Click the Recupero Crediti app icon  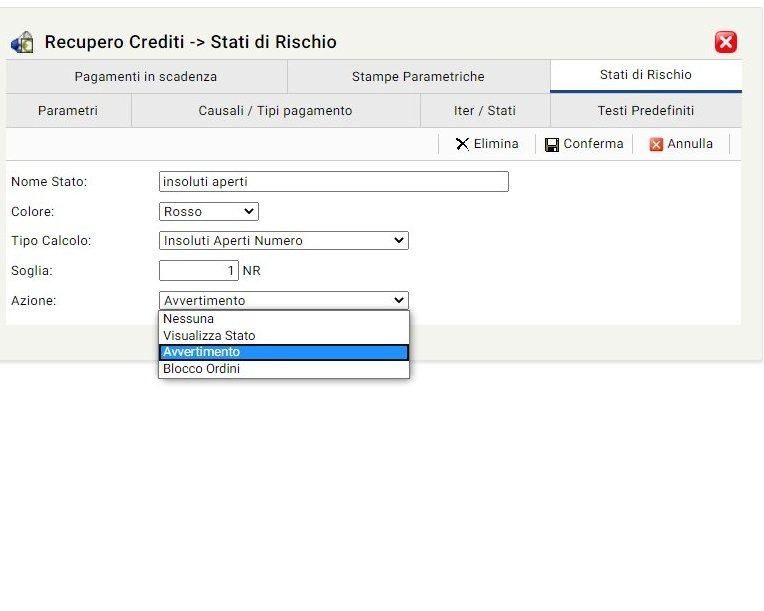22,42
